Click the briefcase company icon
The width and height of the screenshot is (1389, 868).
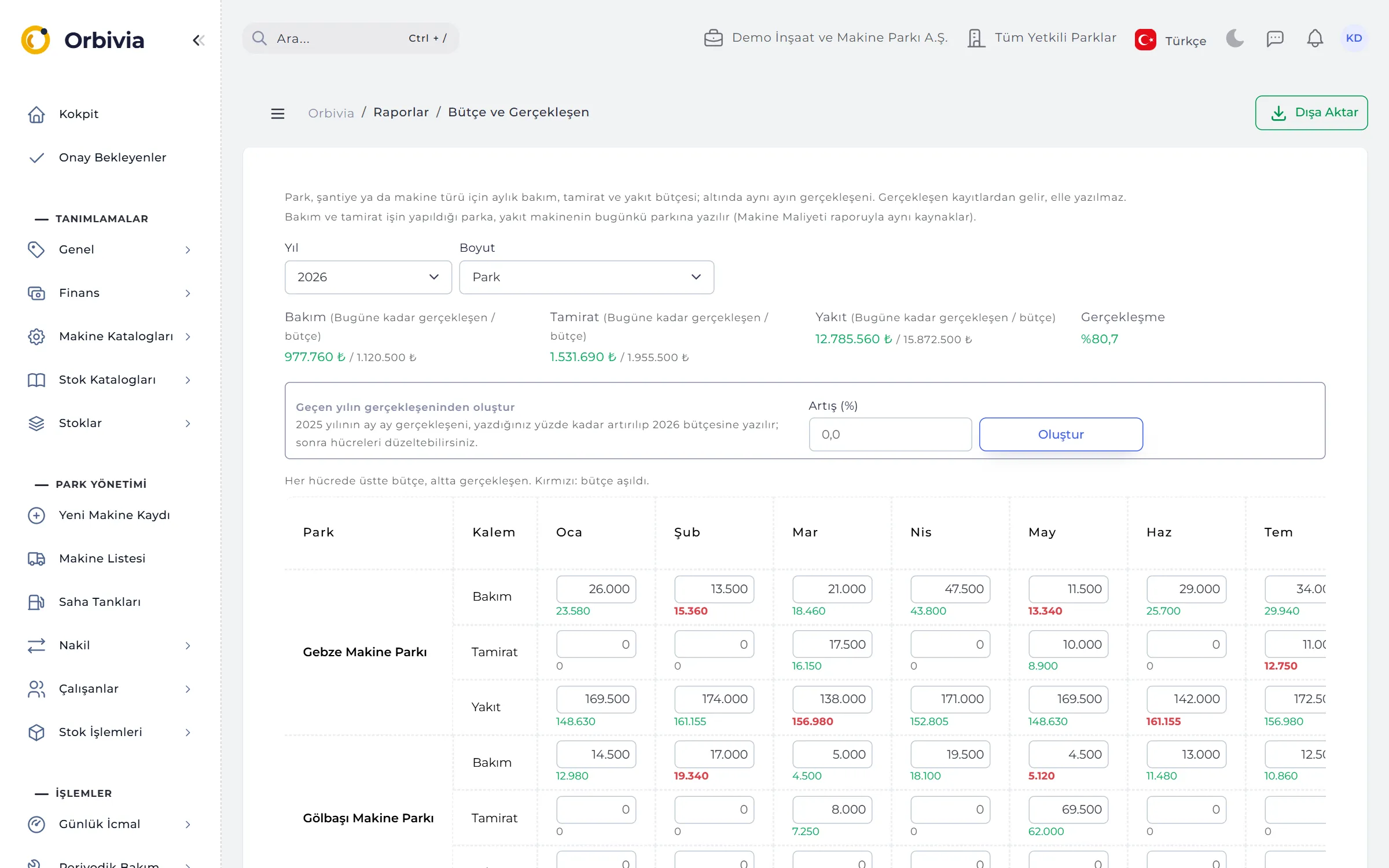pyautogui.click(x=713, y=38)
